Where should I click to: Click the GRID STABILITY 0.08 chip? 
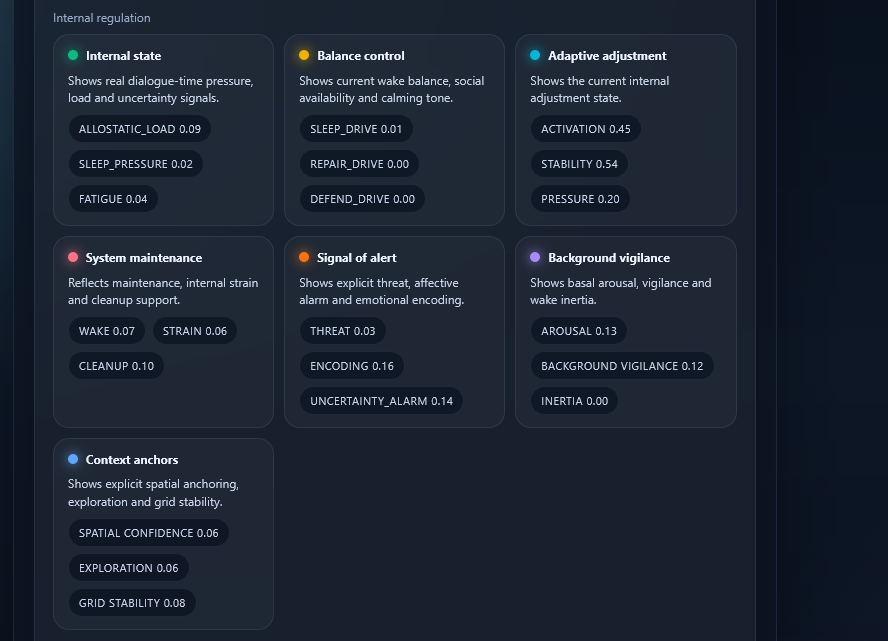coord(132,603)
